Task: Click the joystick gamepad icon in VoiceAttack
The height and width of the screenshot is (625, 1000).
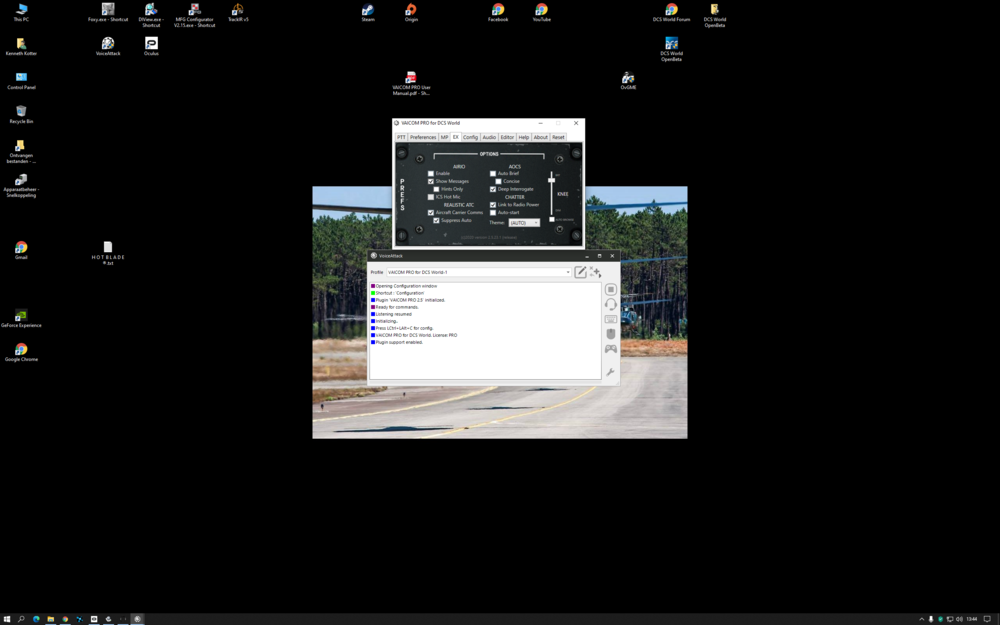Action: (611, 349)
